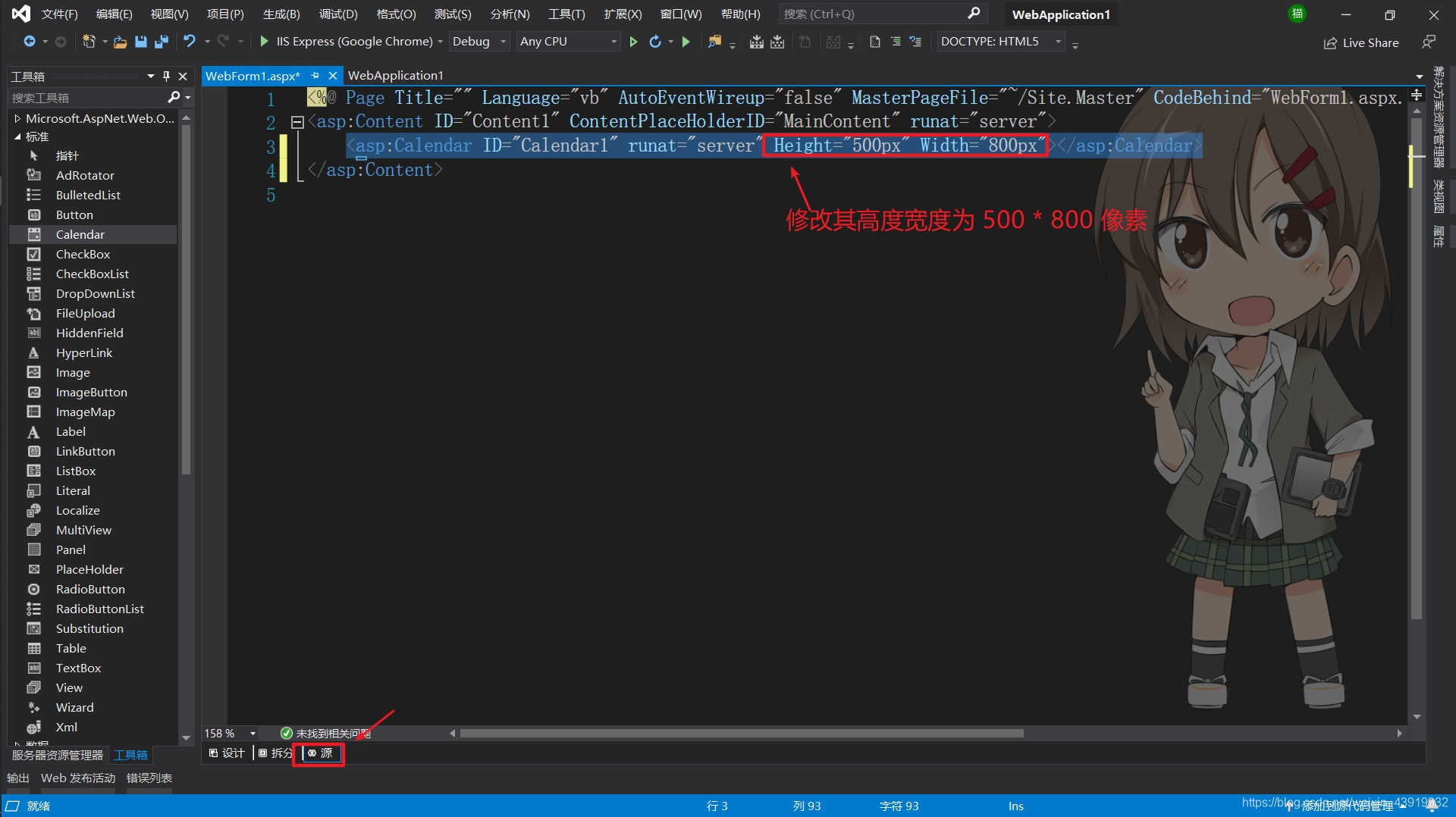
Task: Open the 输出 output panel
Action: coord(18,778)
